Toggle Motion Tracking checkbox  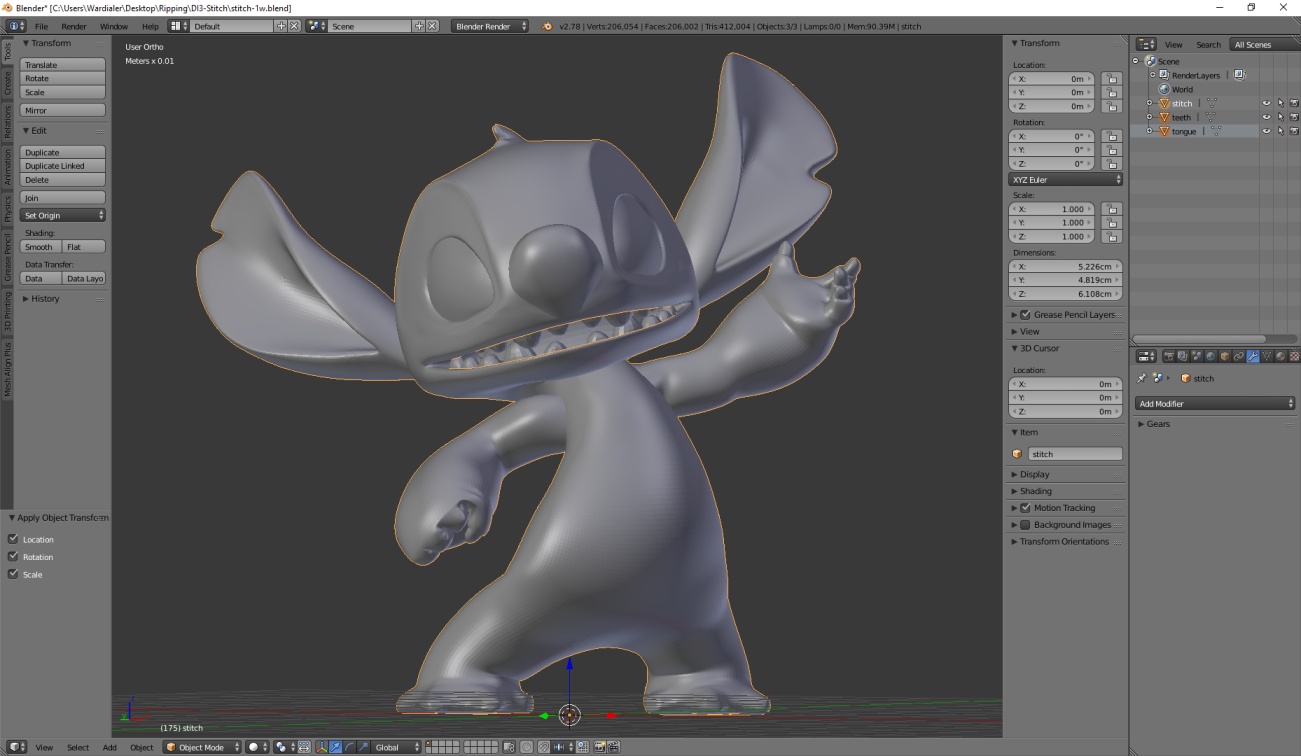tap(1025, 507)
